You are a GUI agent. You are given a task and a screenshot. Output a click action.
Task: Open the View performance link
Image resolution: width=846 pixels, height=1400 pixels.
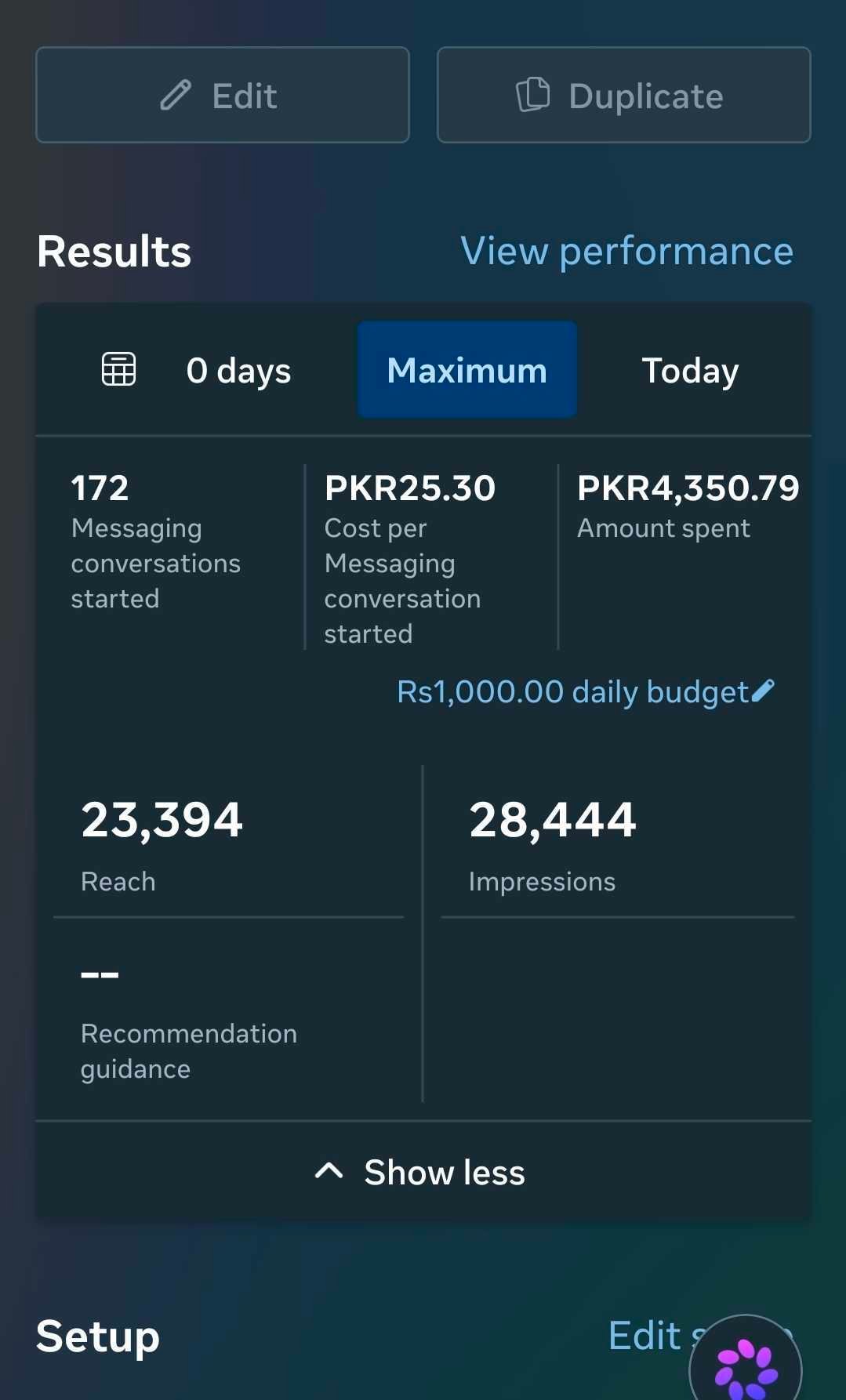coord(627,252)
